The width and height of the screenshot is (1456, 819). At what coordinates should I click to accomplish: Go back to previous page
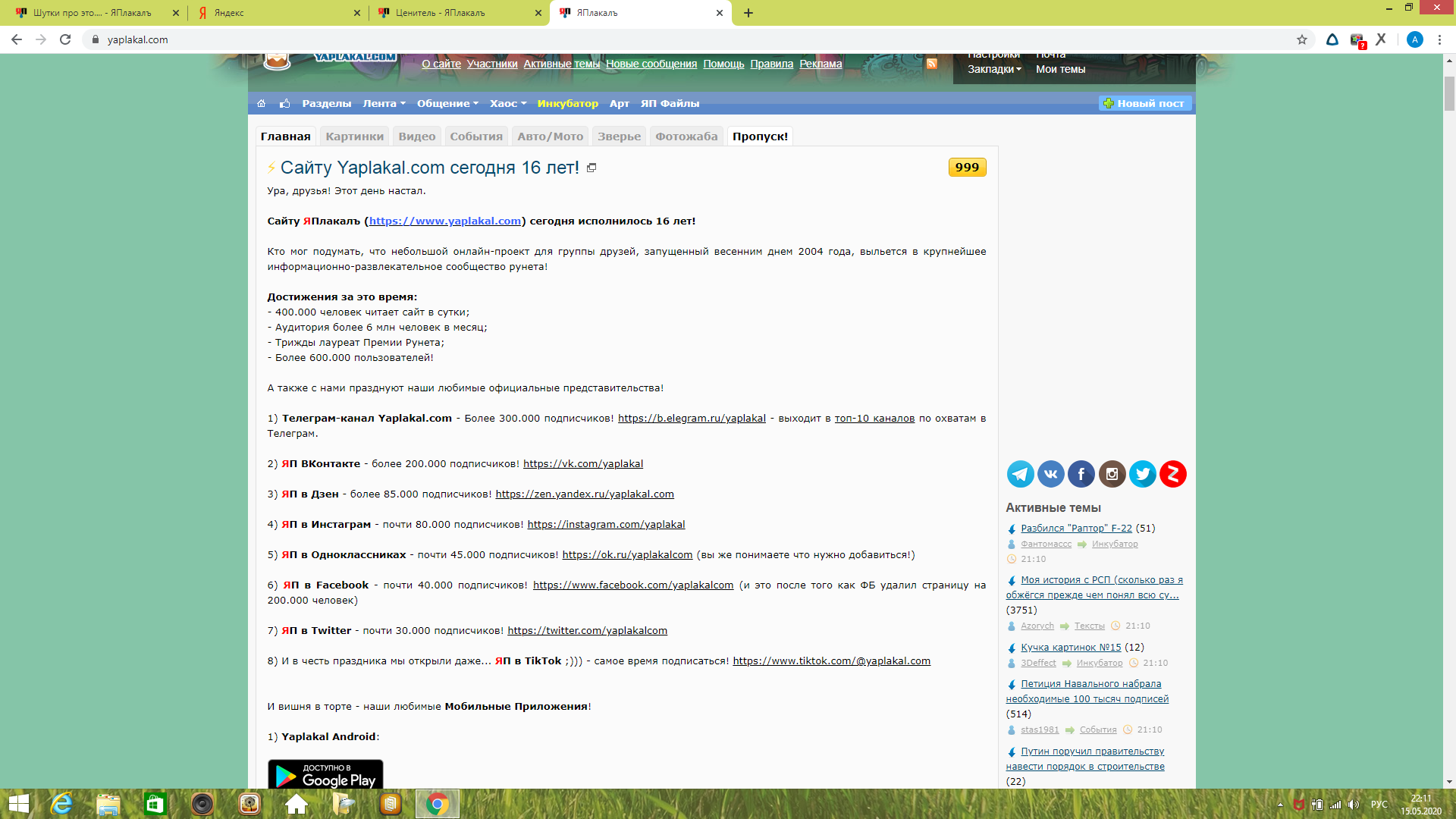click(x=17, y=39)
